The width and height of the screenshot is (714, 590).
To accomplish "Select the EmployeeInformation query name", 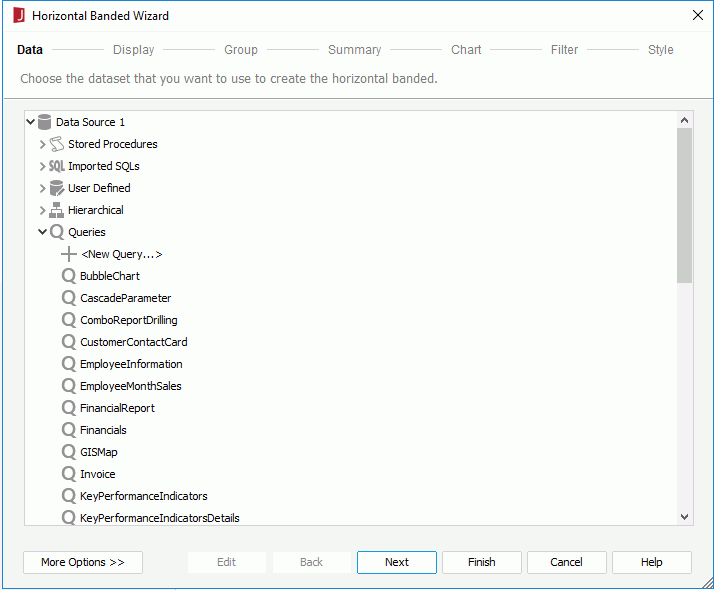I will (131, 364).
